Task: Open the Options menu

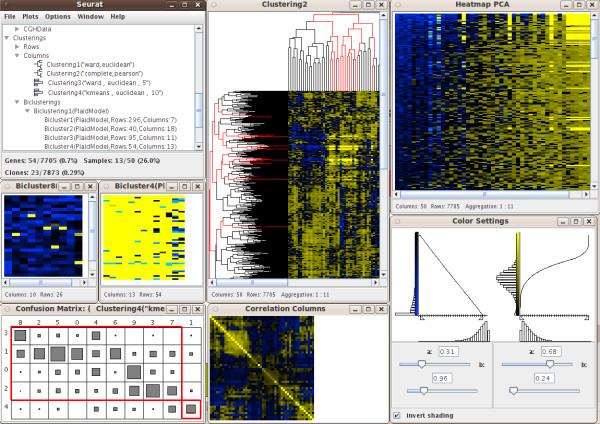Action: click(x=58, y=16)
